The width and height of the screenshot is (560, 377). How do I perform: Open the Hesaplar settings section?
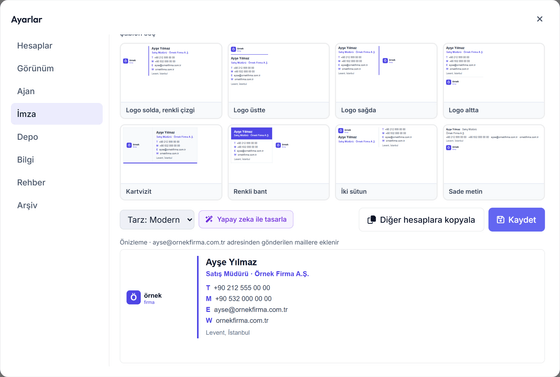point(56,46)
